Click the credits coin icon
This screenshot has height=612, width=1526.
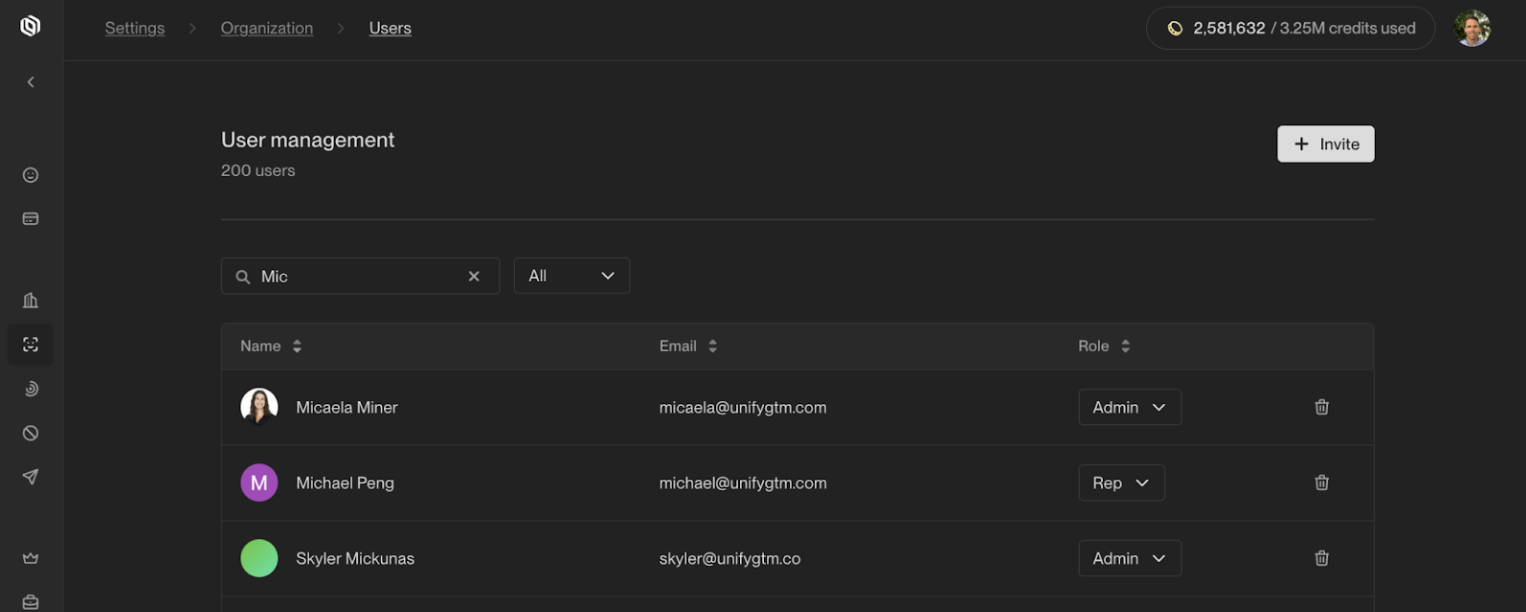[1175, 29]
